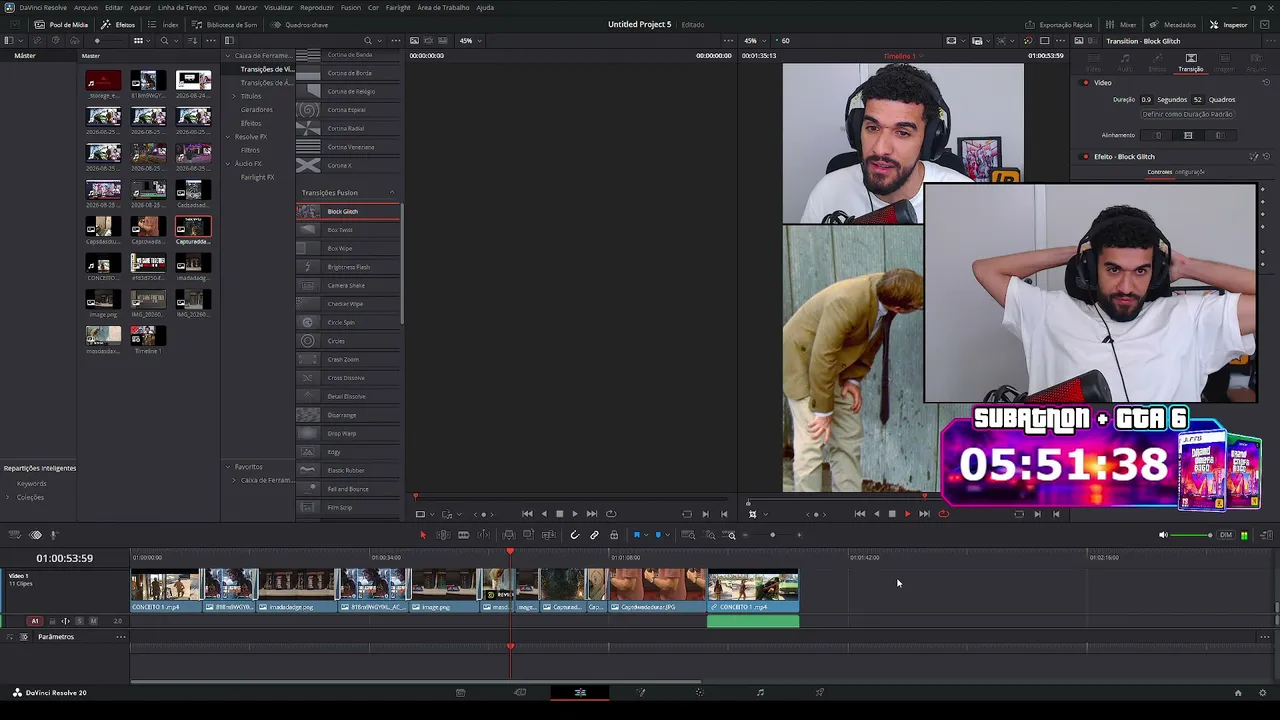The image size is (1280, 720).
Task: Collapse the Áudio FX category
Action: tap(227, 164)
